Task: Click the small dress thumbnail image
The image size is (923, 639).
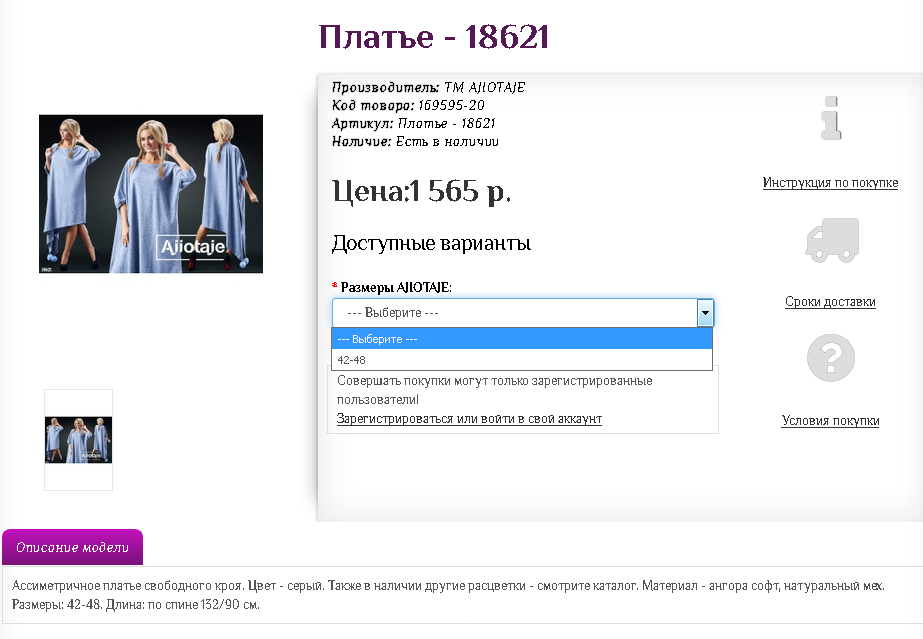Action: [78, 440]
